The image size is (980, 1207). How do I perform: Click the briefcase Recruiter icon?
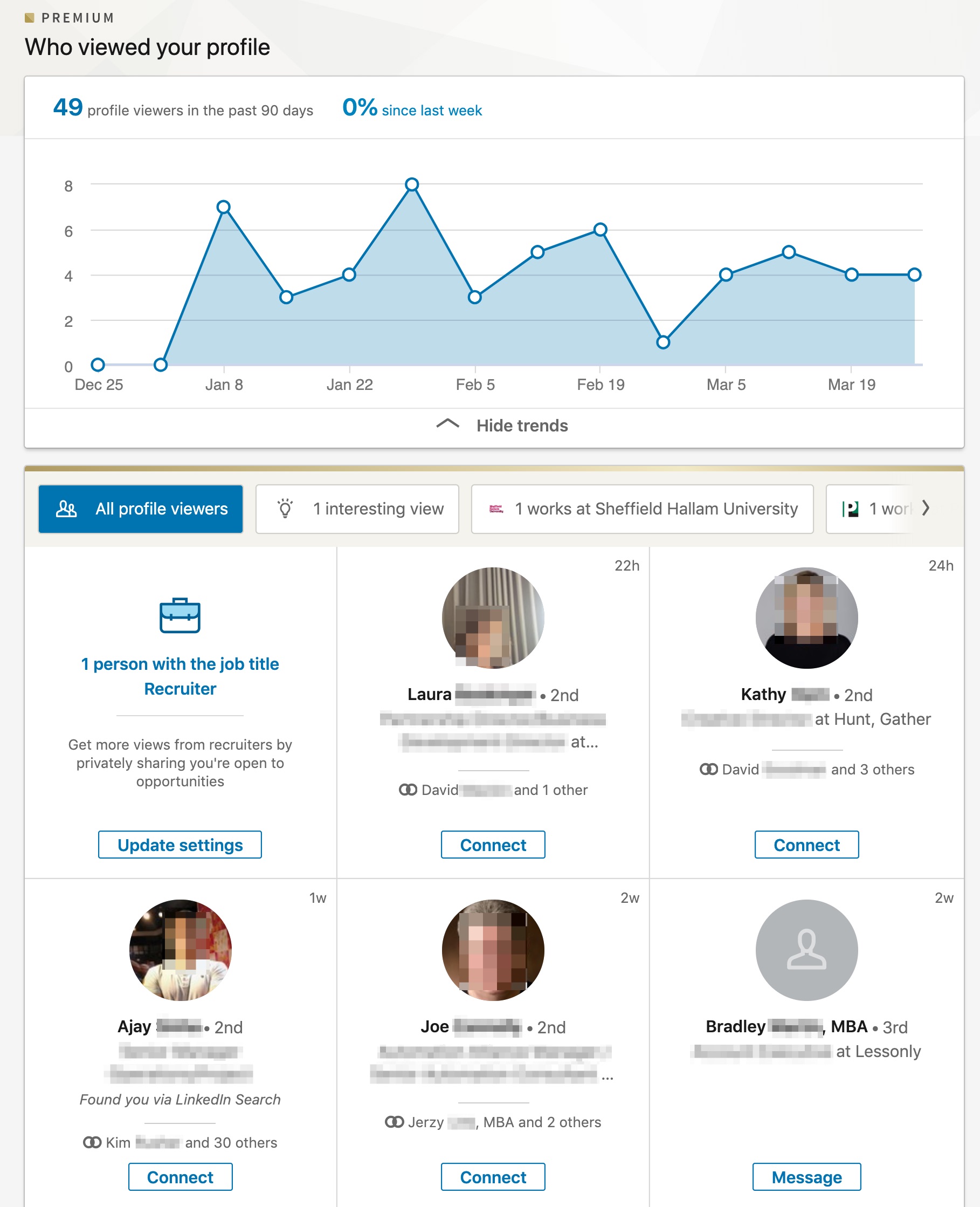pyautogui.click(x=180, y=615)
